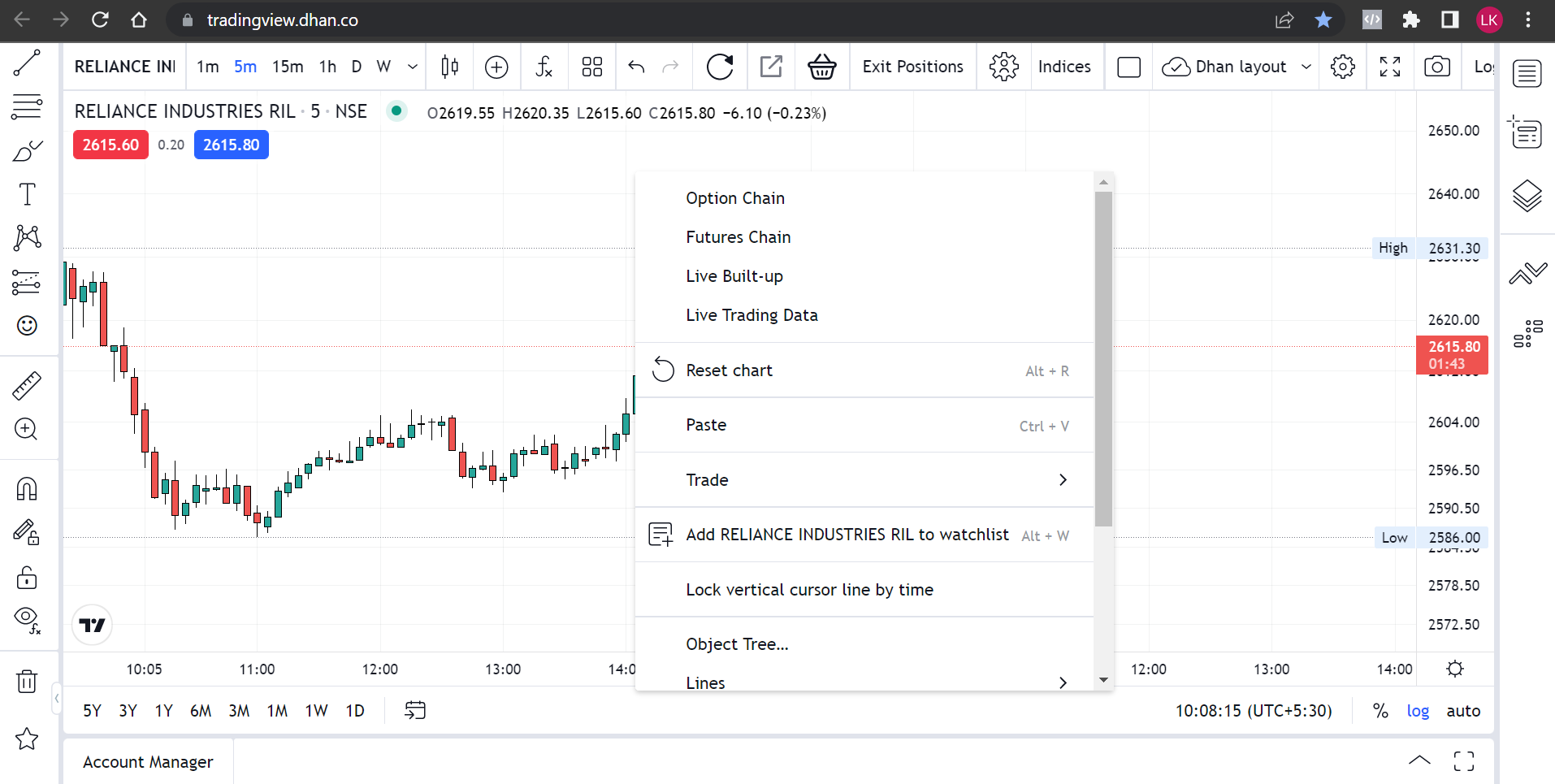Screen dimensions: 1555x784
Task: Click the RELIANCE INI symbol search field
Action: point(125,67)
